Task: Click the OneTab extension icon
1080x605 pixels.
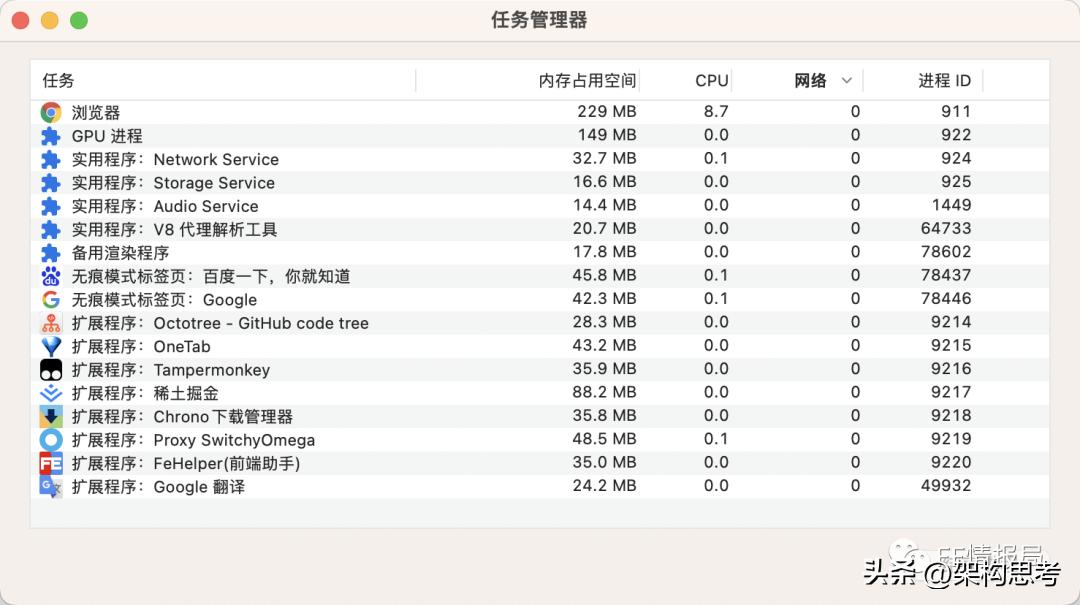Action: click(51, 346)
